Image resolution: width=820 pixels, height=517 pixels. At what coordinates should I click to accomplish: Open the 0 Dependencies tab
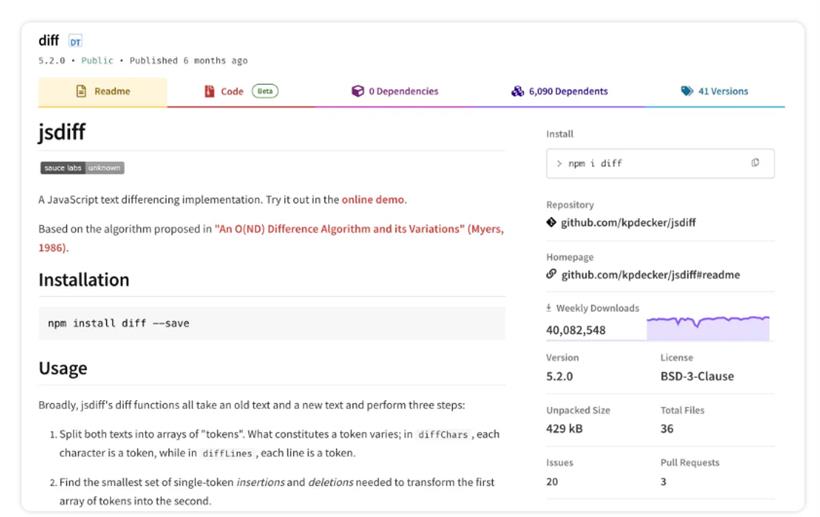pyautogui.click(x=395, y=91)
